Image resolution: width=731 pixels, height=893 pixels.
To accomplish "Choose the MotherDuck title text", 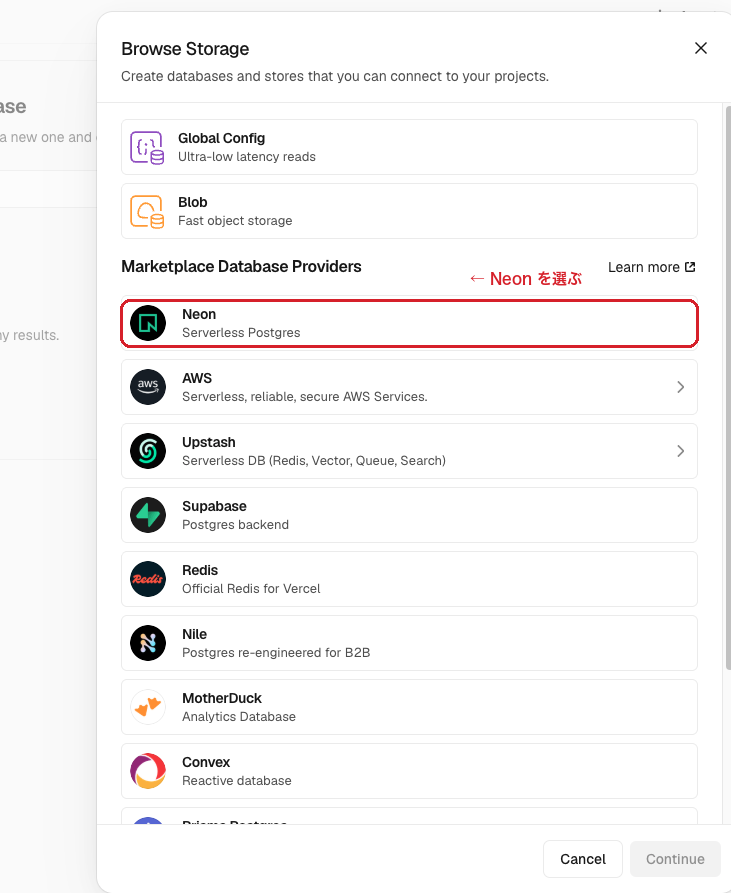I will point(221,698).
